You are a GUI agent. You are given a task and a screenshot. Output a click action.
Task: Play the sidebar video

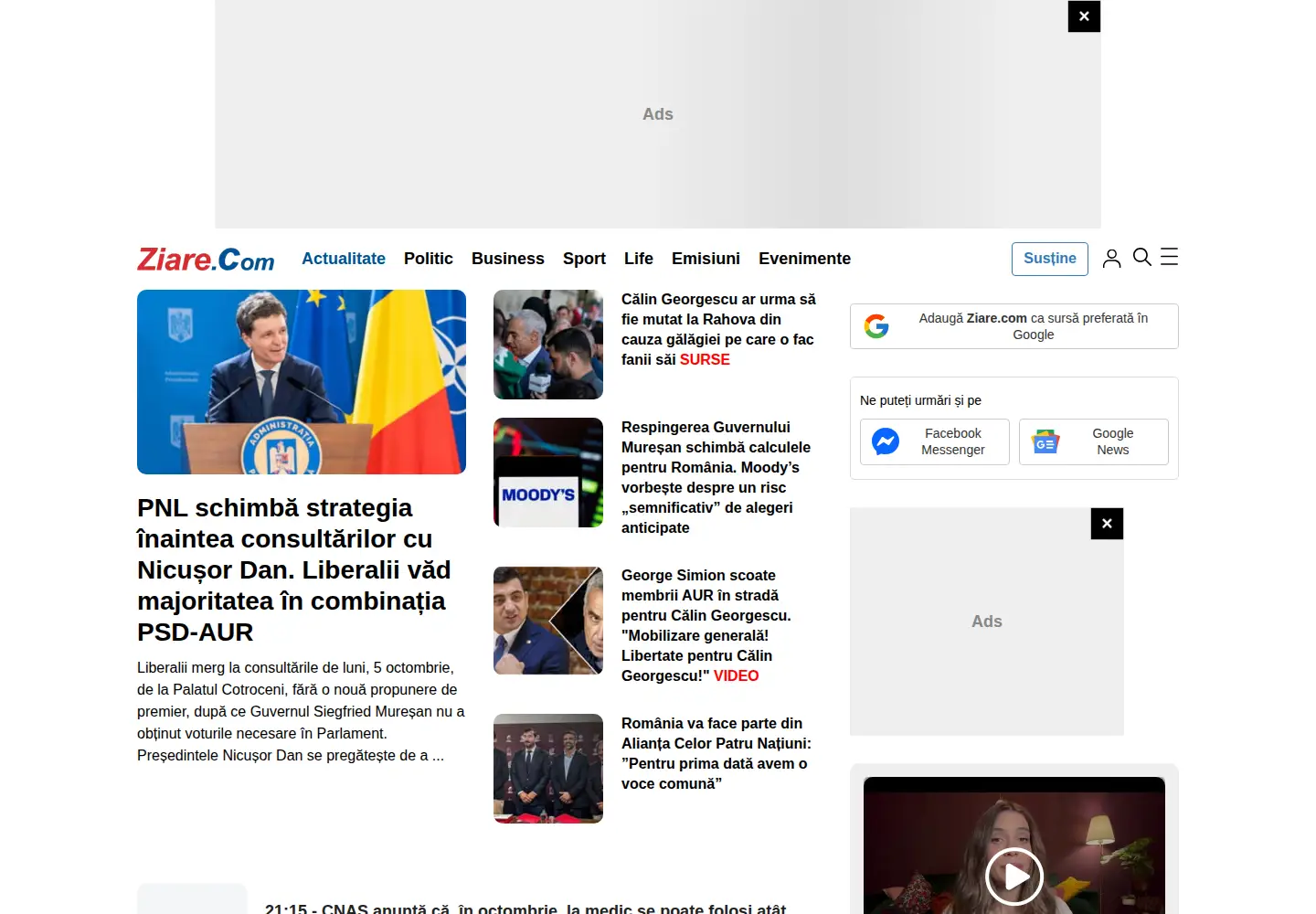coord(1014,877)
